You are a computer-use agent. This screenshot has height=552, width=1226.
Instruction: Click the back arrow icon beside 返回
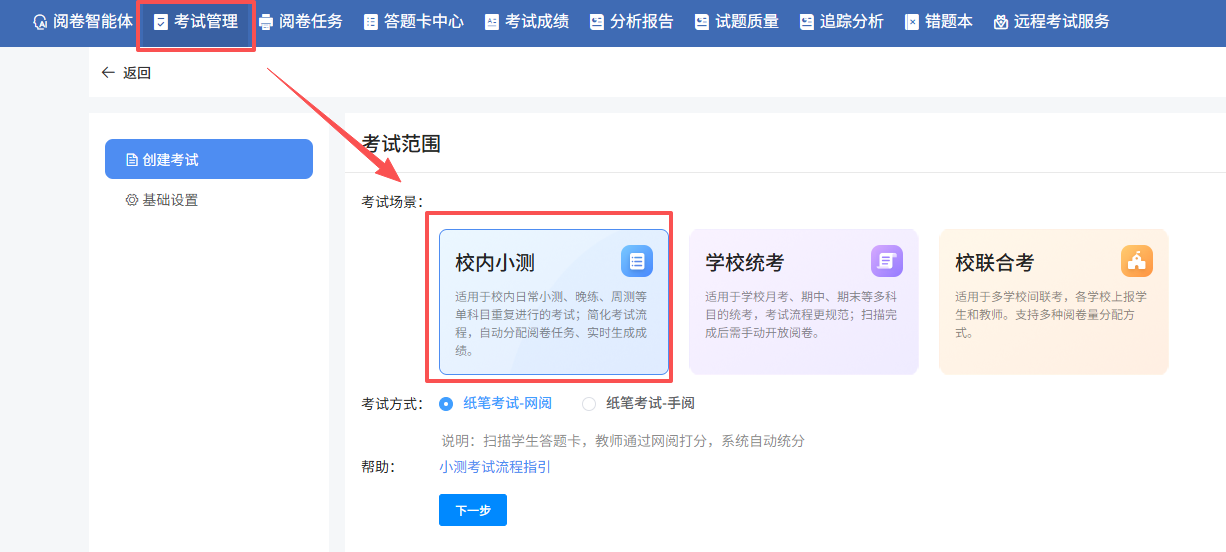tap(108, 73)
